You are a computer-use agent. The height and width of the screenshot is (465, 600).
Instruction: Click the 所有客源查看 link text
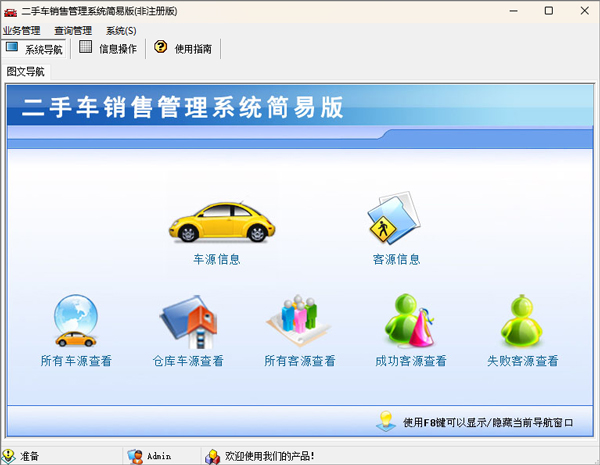click(300, 361)
